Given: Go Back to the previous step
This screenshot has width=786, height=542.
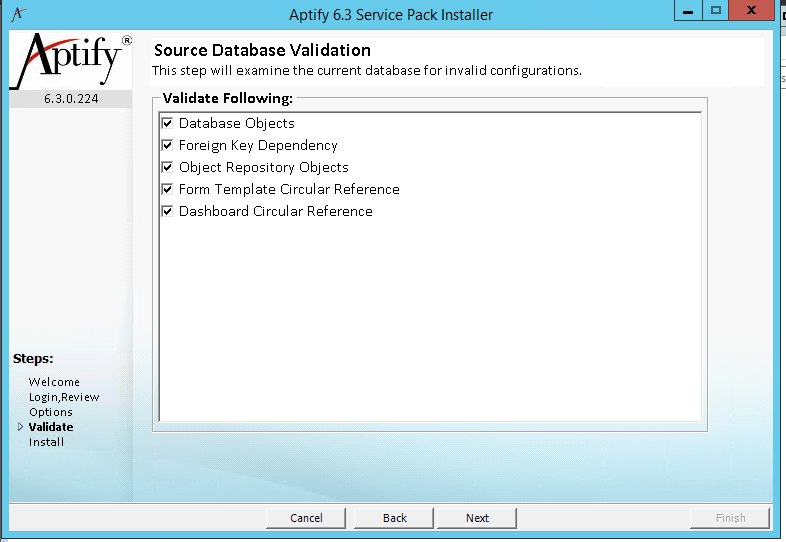Looking at the screenshot, I should point(394,518).
